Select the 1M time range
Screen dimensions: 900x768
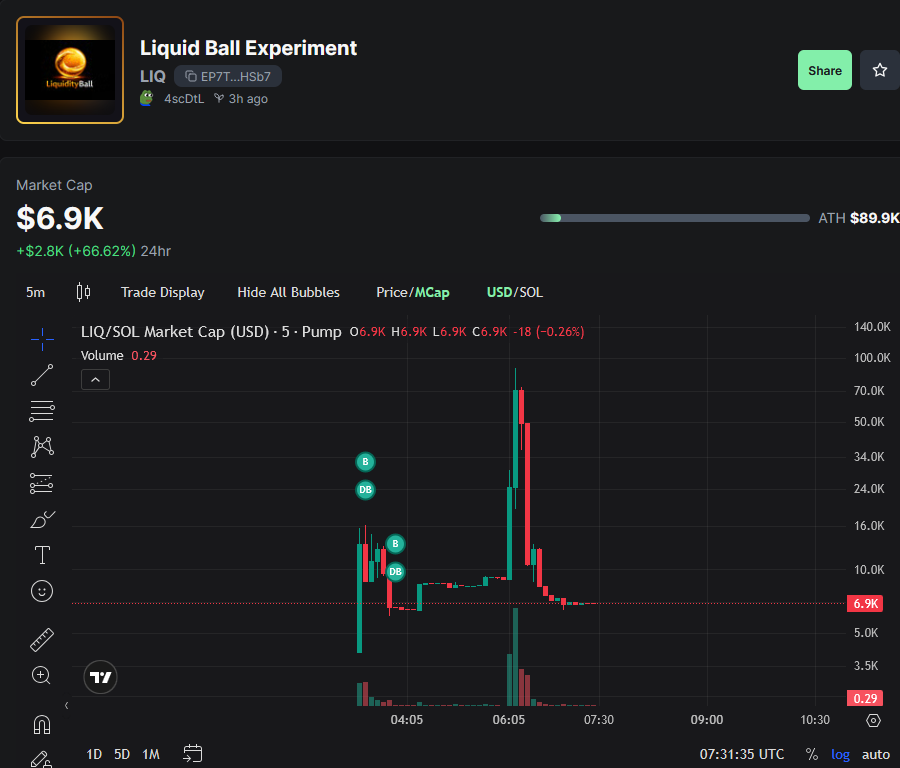tap(151, 754)
